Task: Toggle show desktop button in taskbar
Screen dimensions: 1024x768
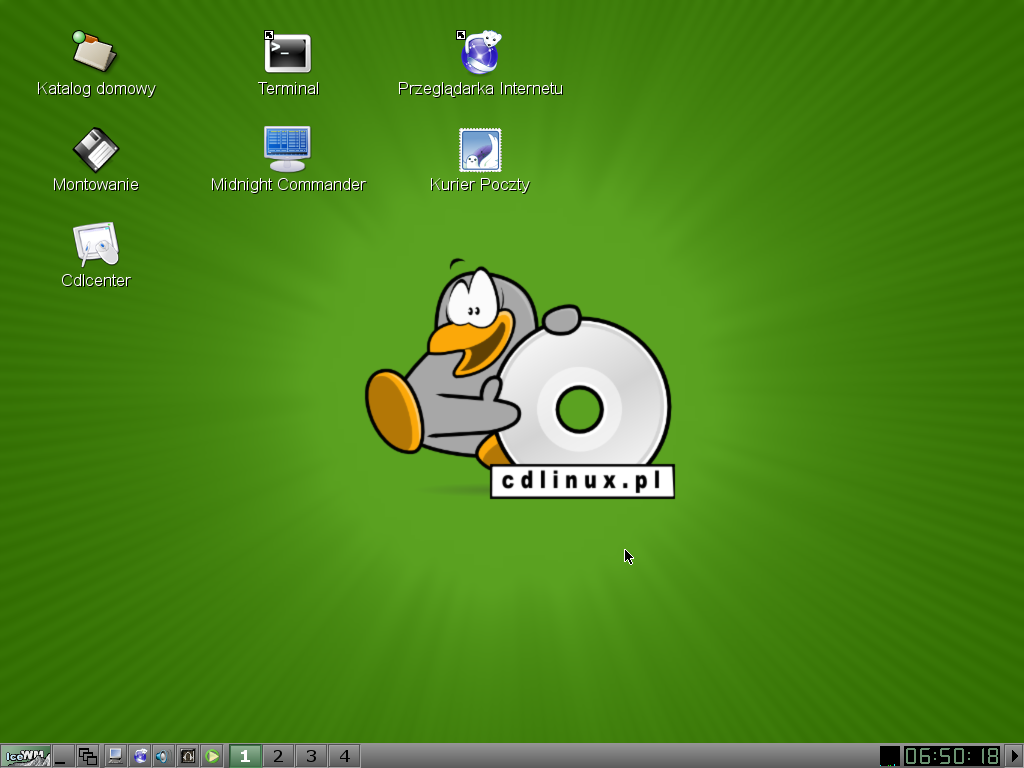Action: pos(63,756)
